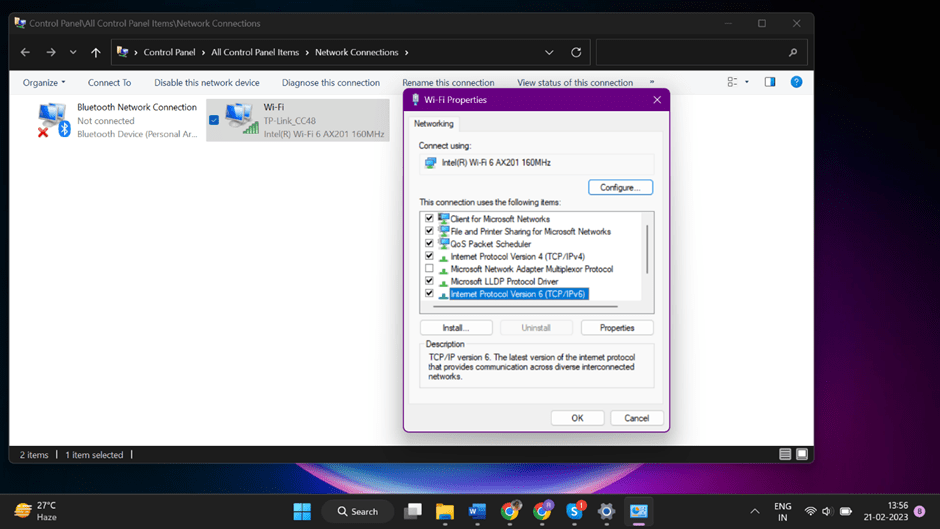The image size is (940, 529).
Task: Toggle File and Printer Sharing checkbox
Action: (429, 231)
